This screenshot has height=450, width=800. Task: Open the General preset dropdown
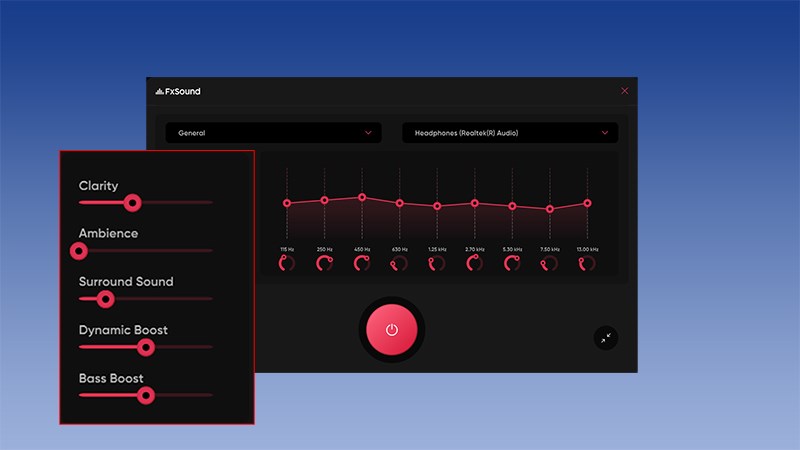(x=273, y=133)
